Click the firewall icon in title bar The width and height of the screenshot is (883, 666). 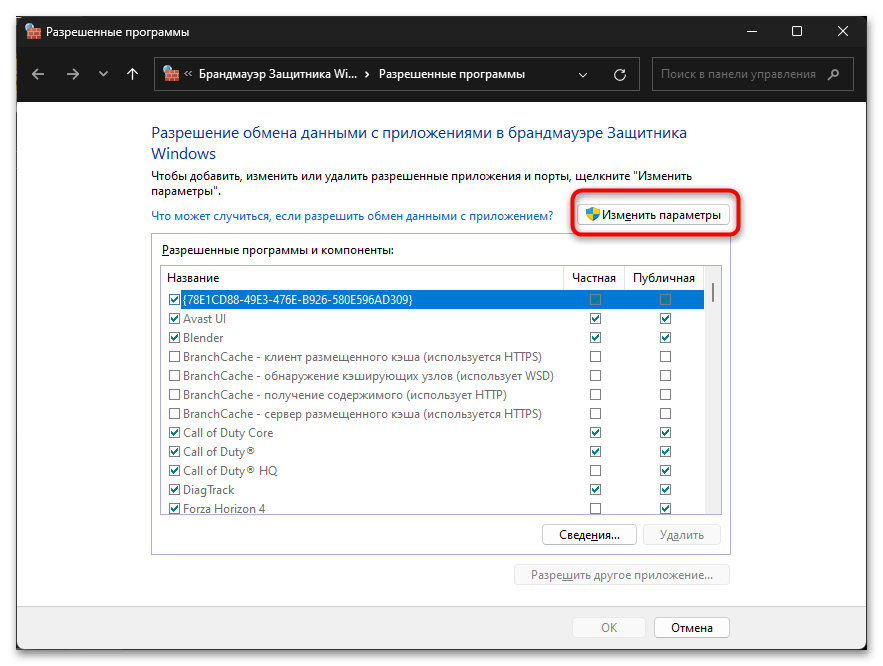pos(34,31)
